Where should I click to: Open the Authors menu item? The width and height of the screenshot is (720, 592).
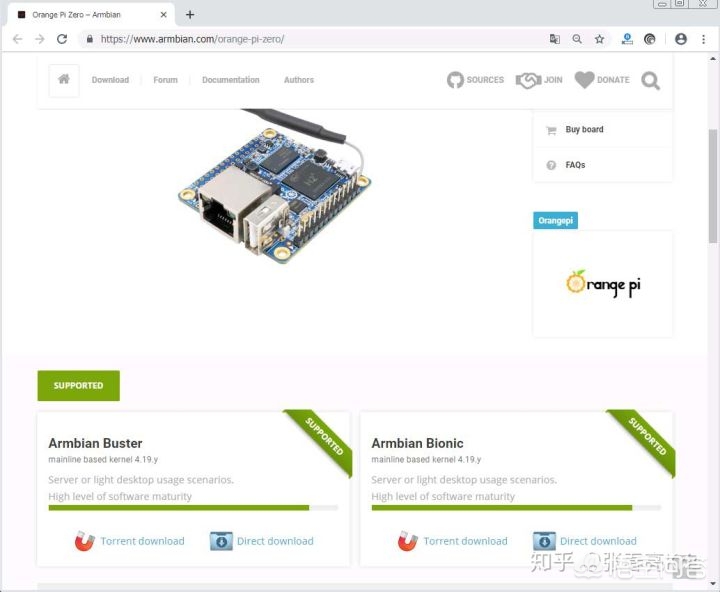[299, 80]
